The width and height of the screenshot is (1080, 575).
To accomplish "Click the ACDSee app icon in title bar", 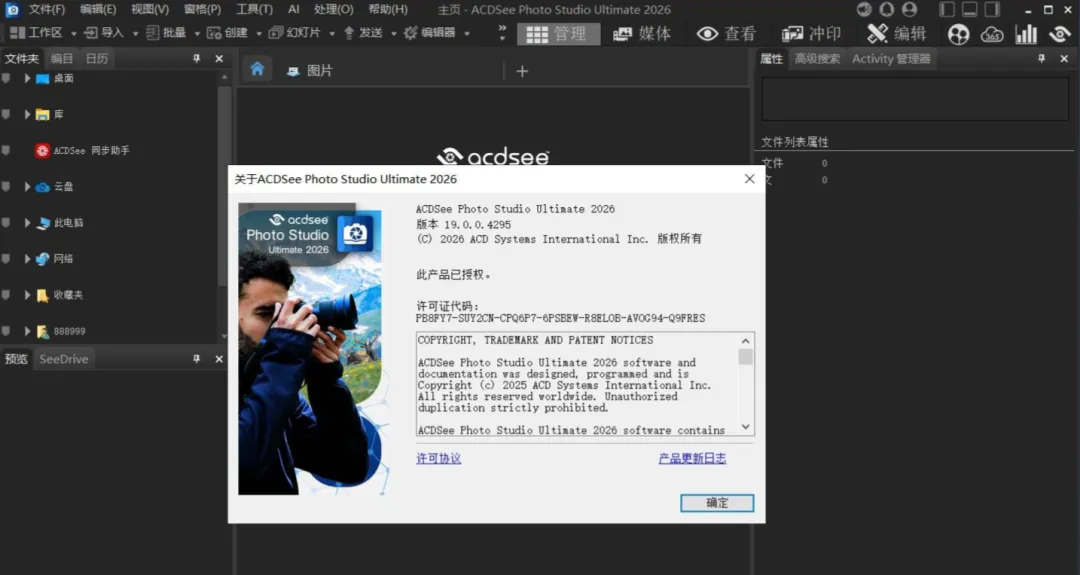I will pos(12,10).
